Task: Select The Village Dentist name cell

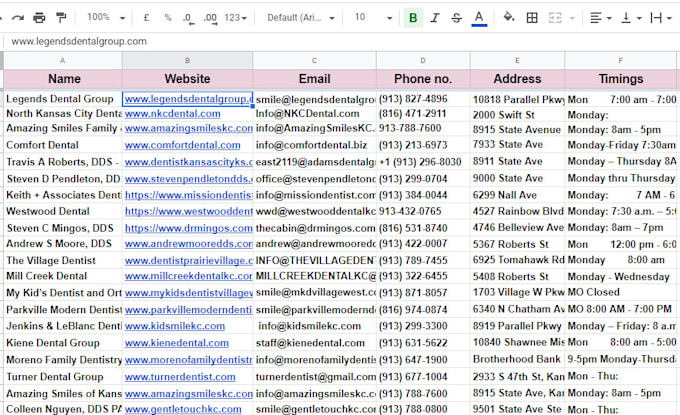Action: [63, 261]
